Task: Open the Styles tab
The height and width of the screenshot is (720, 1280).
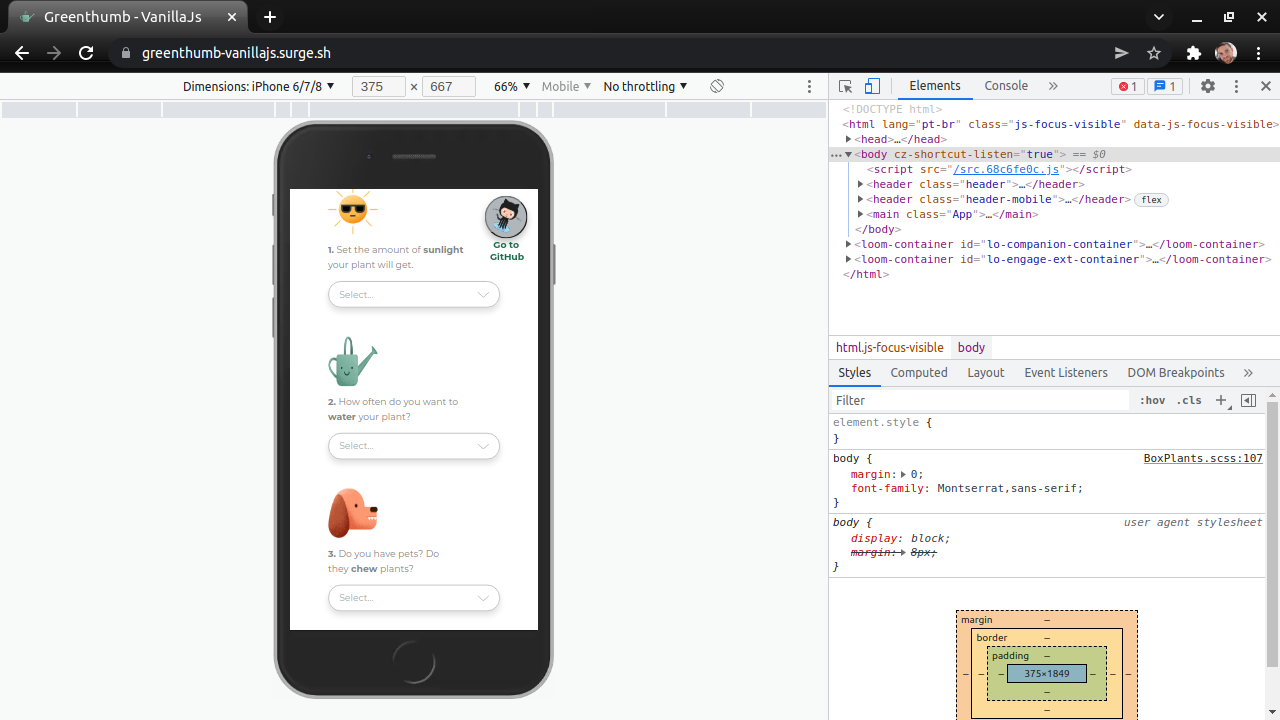Action: (854, 372)
